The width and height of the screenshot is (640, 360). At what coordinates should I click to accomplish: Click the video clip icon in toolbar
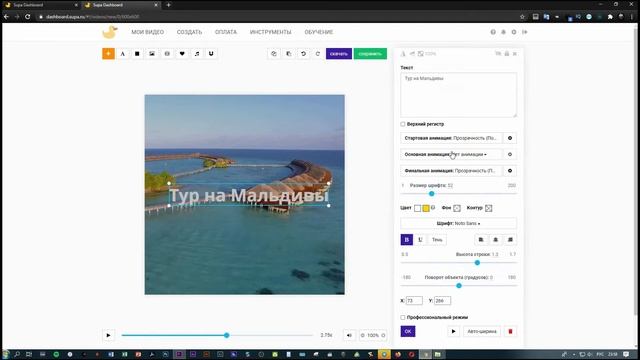click(167, 53)
